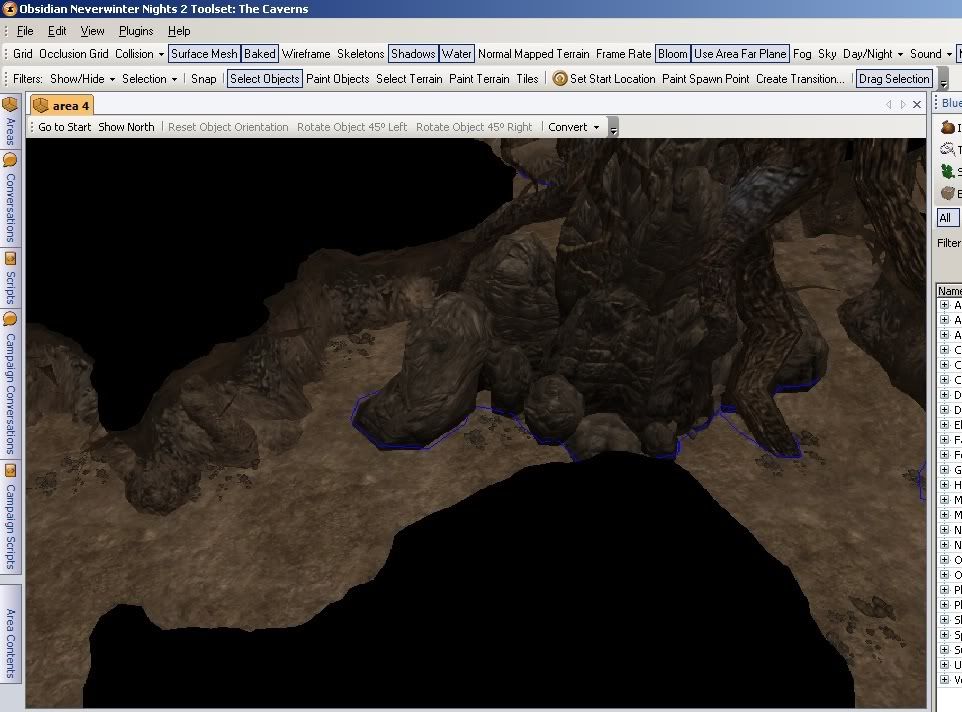Select the green leaf blueprint icon
The height and width of the screenshot is (712, 962).
tap(947, 172)
